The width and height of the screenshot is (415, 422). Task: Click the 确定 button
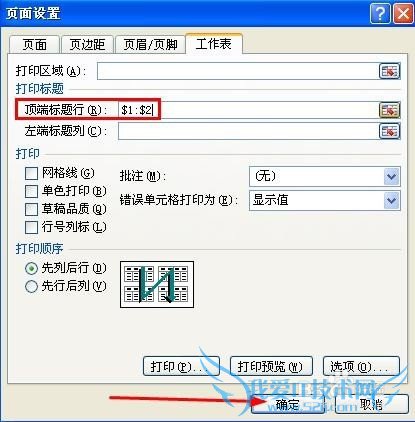[288, 404]
